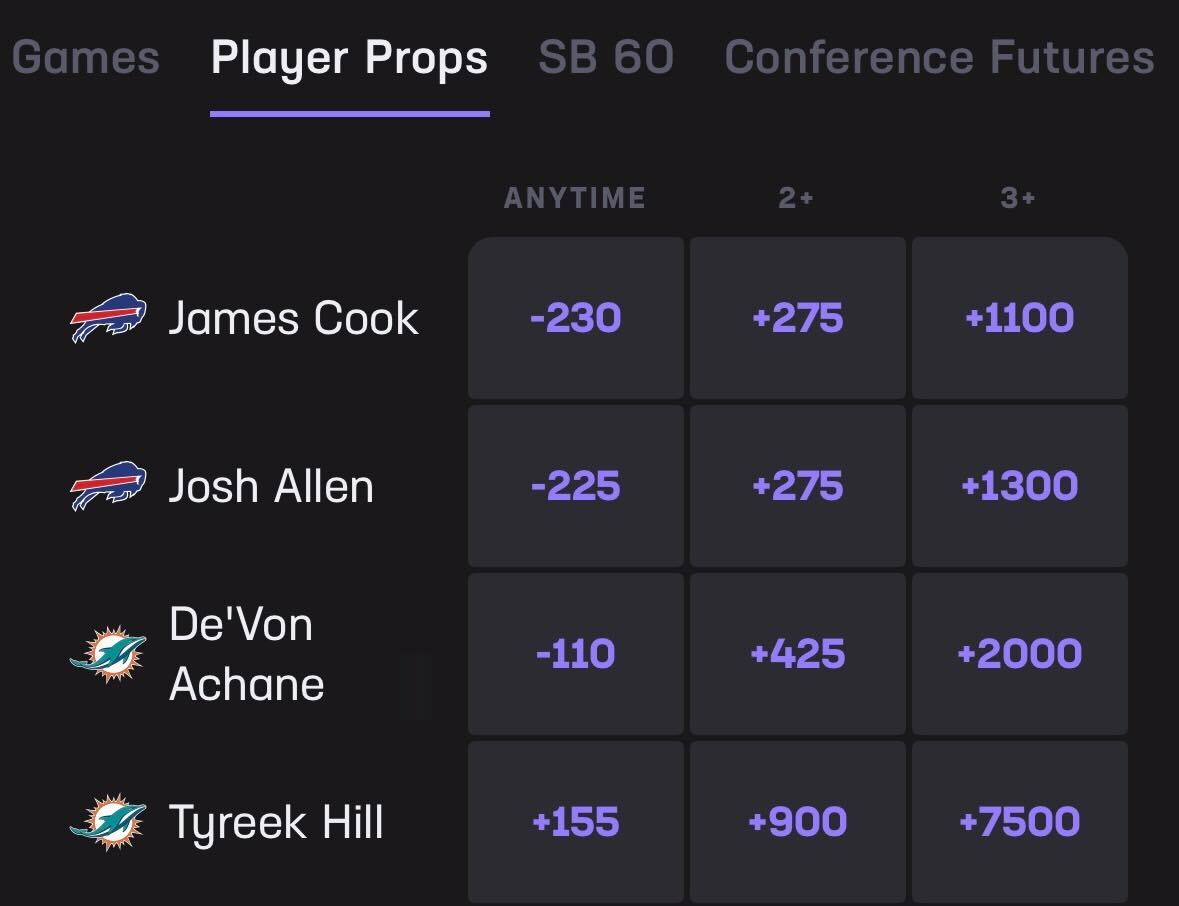Select the Dolphins logo next to De'Von Achane

click(x=110, y=654)
